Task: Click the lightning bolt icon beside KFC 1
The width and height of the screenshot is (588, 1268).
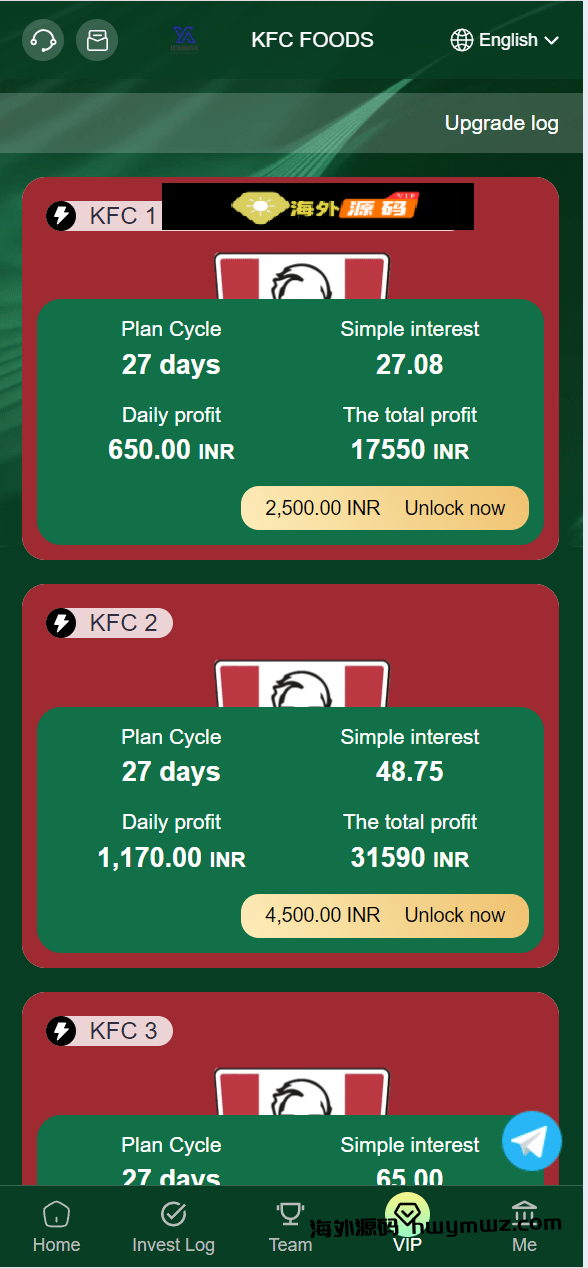Action: [x=61, y=215]
